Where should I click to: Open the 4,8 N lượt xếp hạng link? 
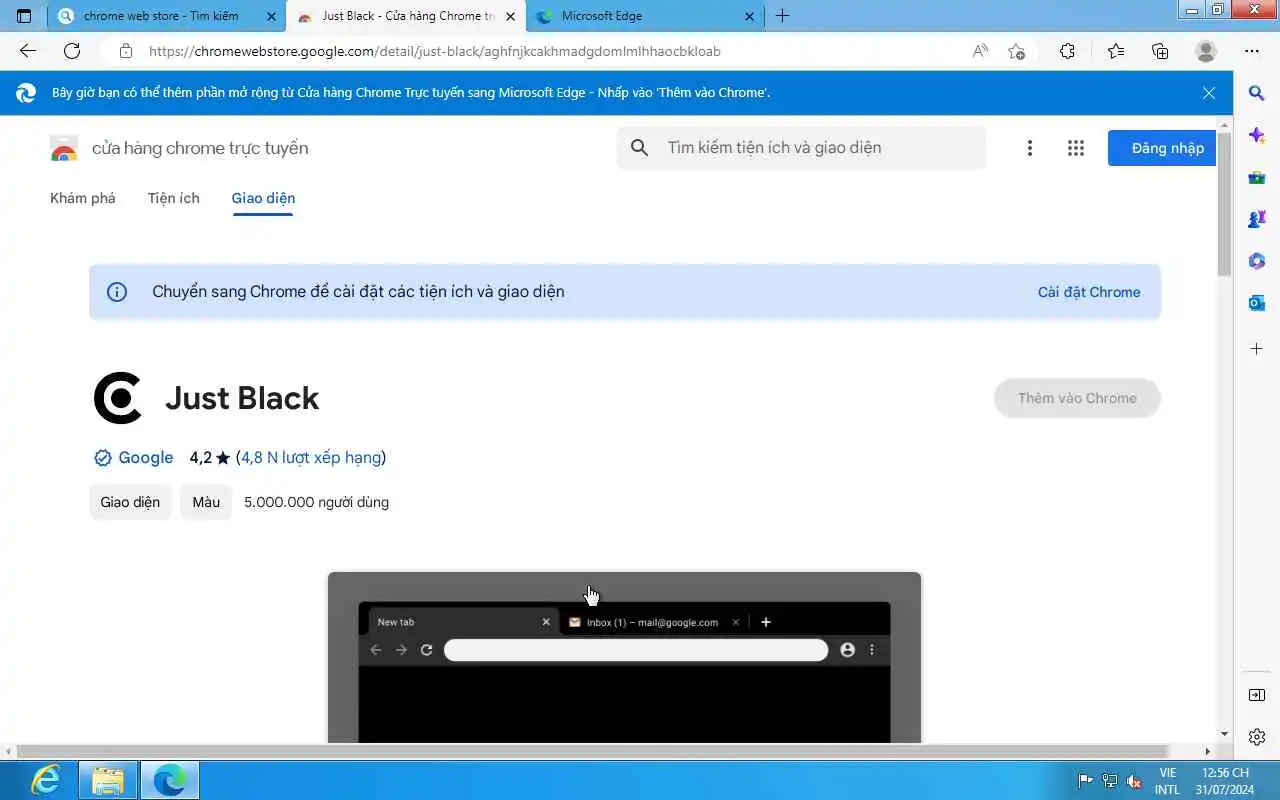pos(311,457)
